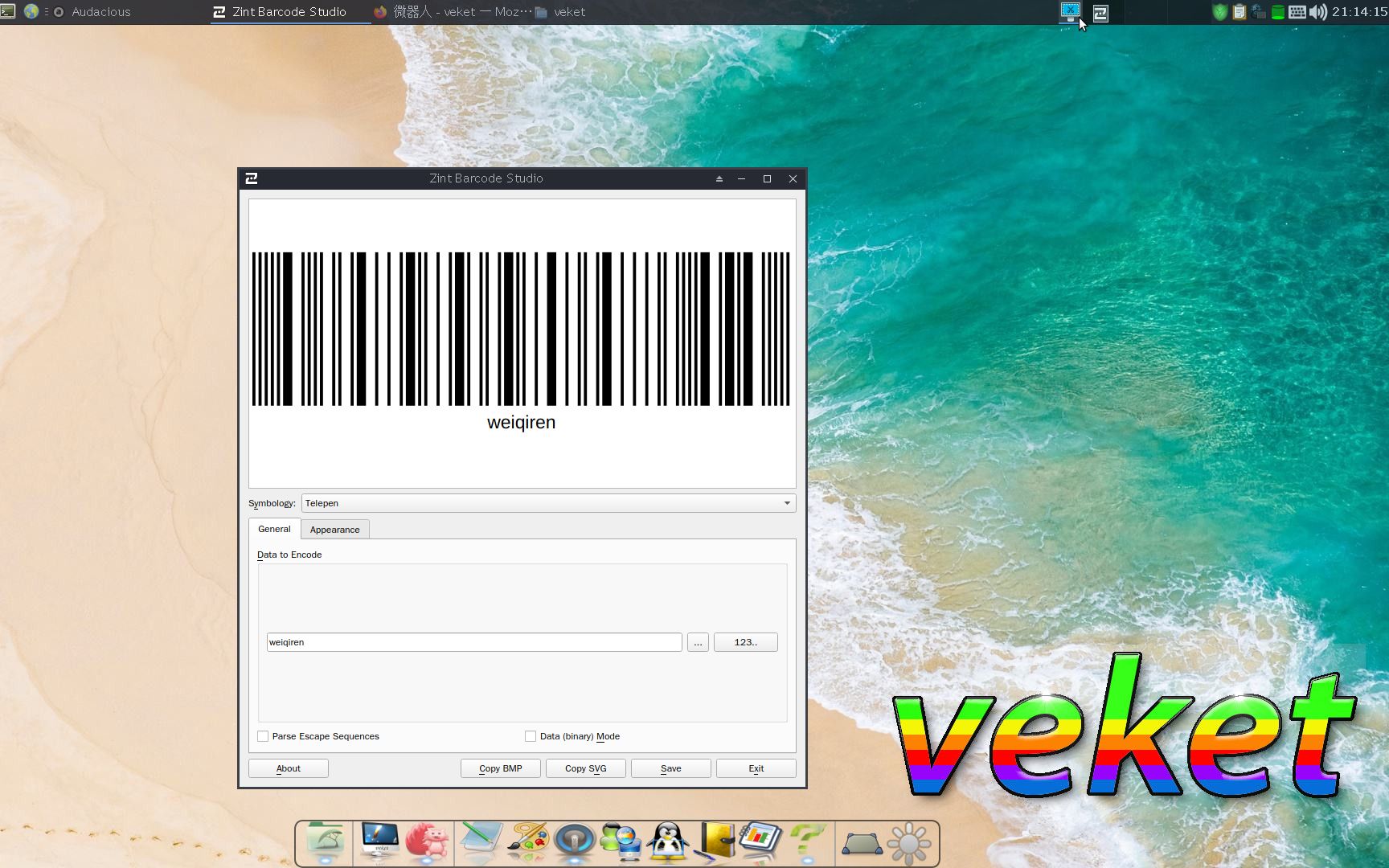Click the Zint icon in the system tray
The height and width of the screenshot is (868, 1389).
point(1100,13)
